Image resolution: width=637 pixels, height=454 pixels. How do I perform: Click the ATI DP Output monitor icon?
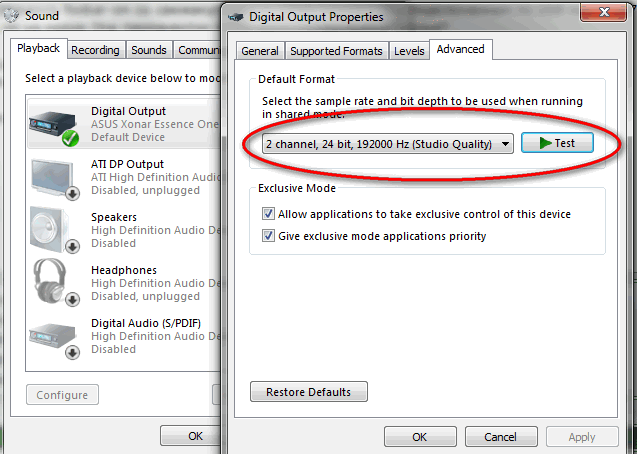(55, 179)
